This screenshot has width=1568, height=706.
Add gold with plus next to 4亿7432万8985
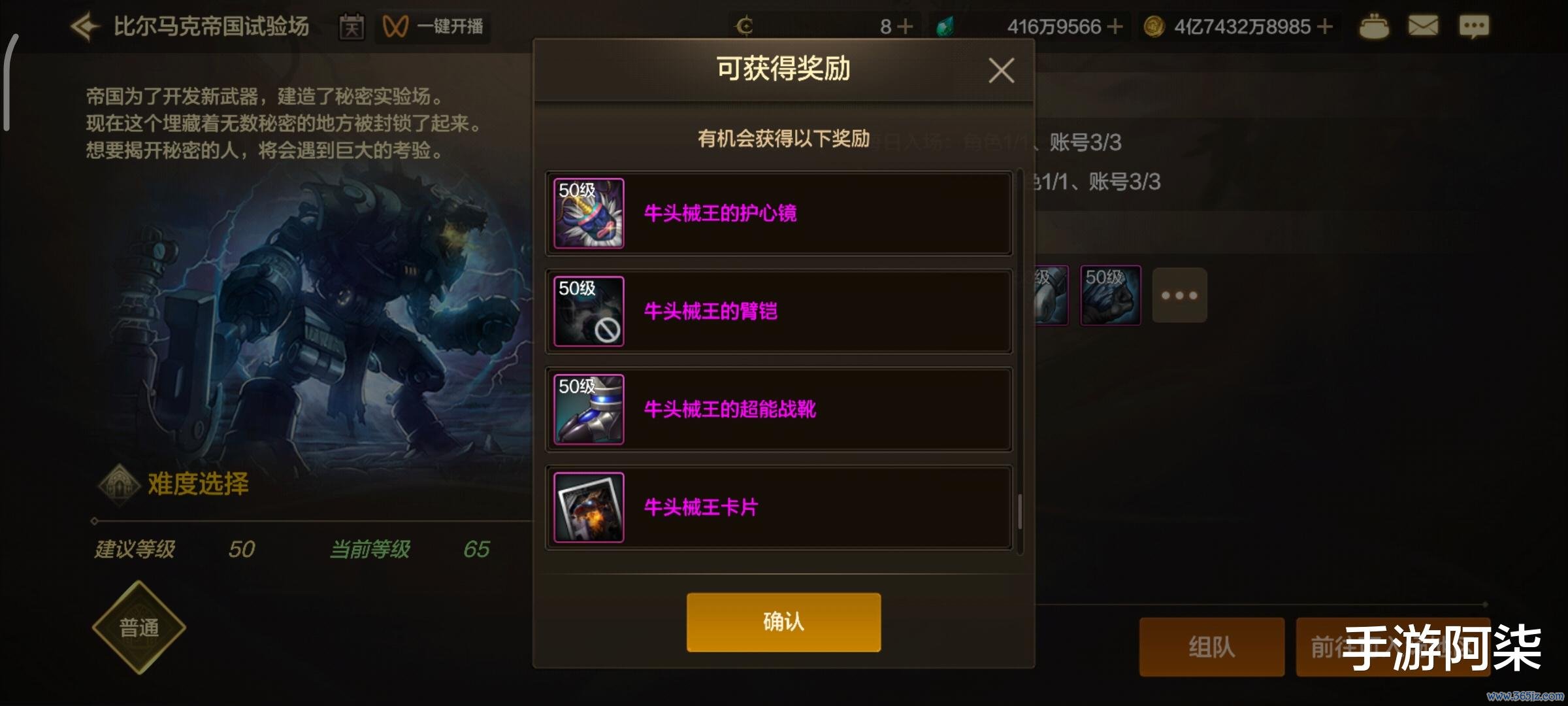tap(1325, 27)
